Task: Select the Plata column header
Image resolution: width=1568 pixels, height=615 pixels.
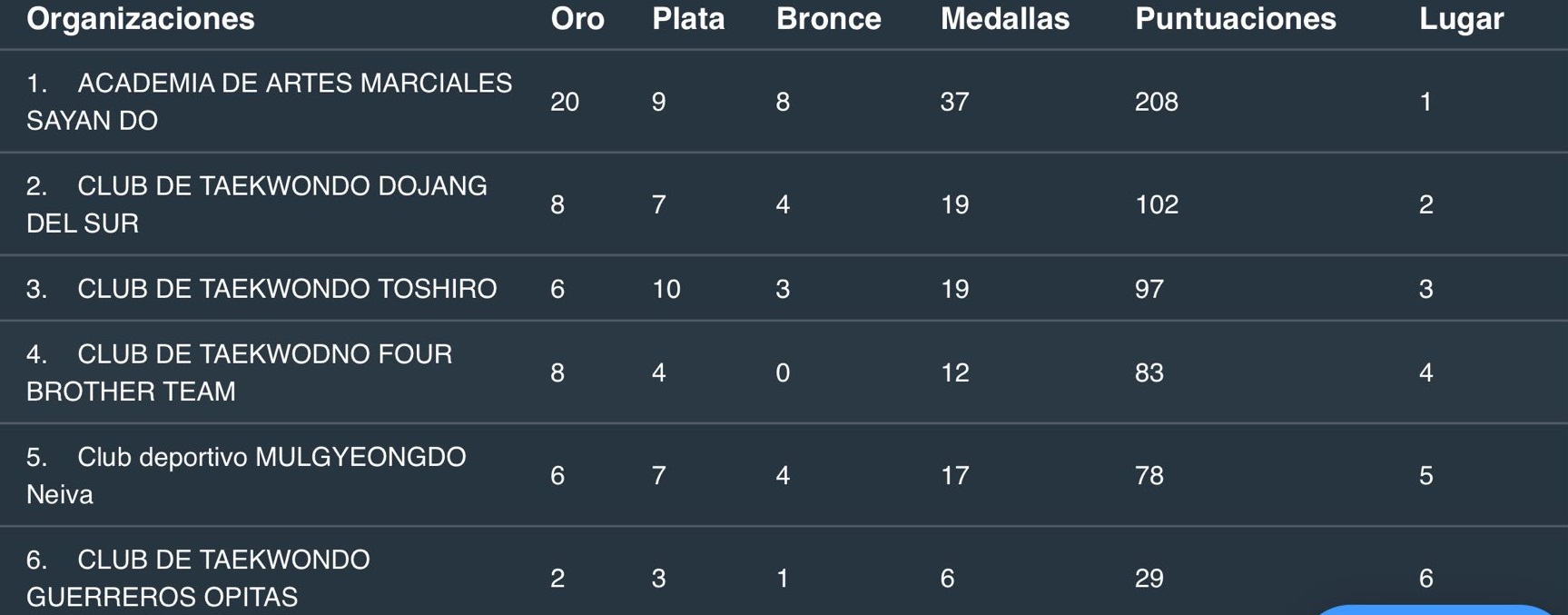Action: click(688, 19)
